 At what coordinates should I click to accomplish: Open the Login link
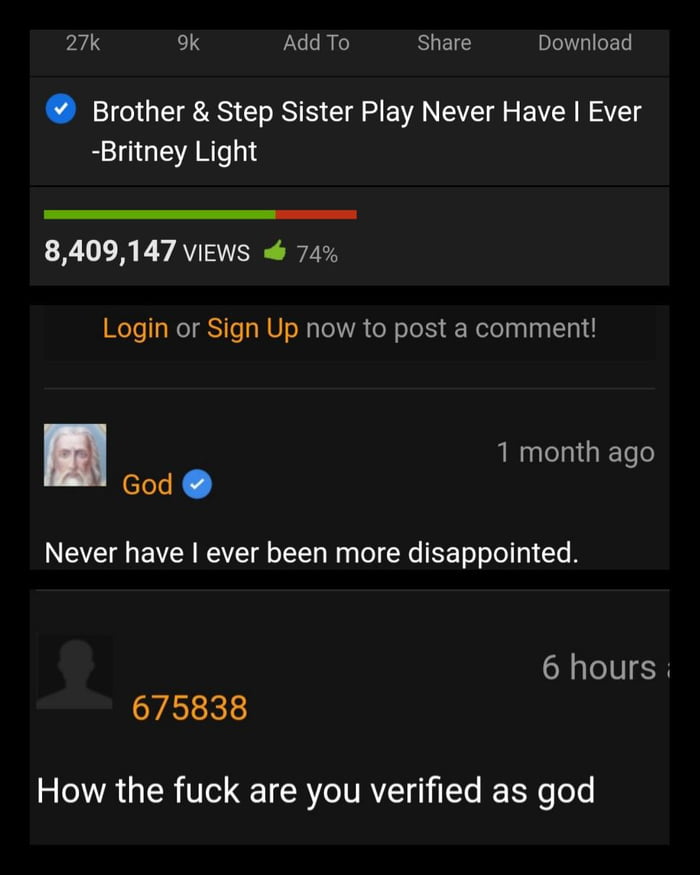point(135,328)
